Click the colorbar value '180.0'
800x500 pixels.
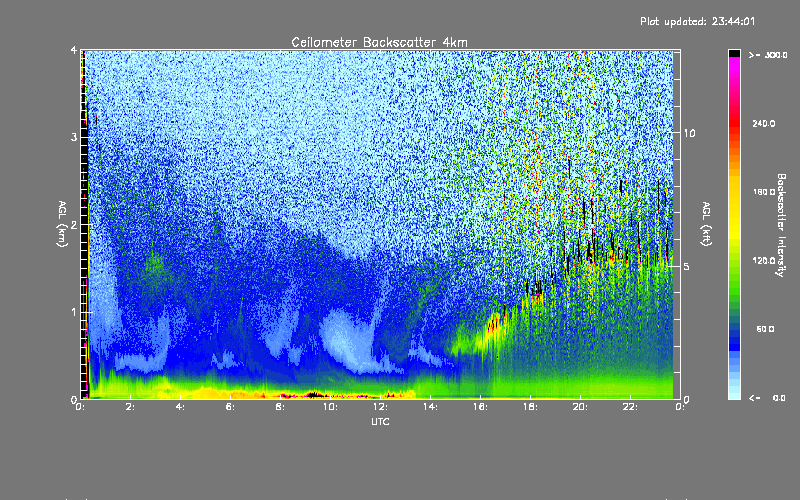click(x=764, y=192)
